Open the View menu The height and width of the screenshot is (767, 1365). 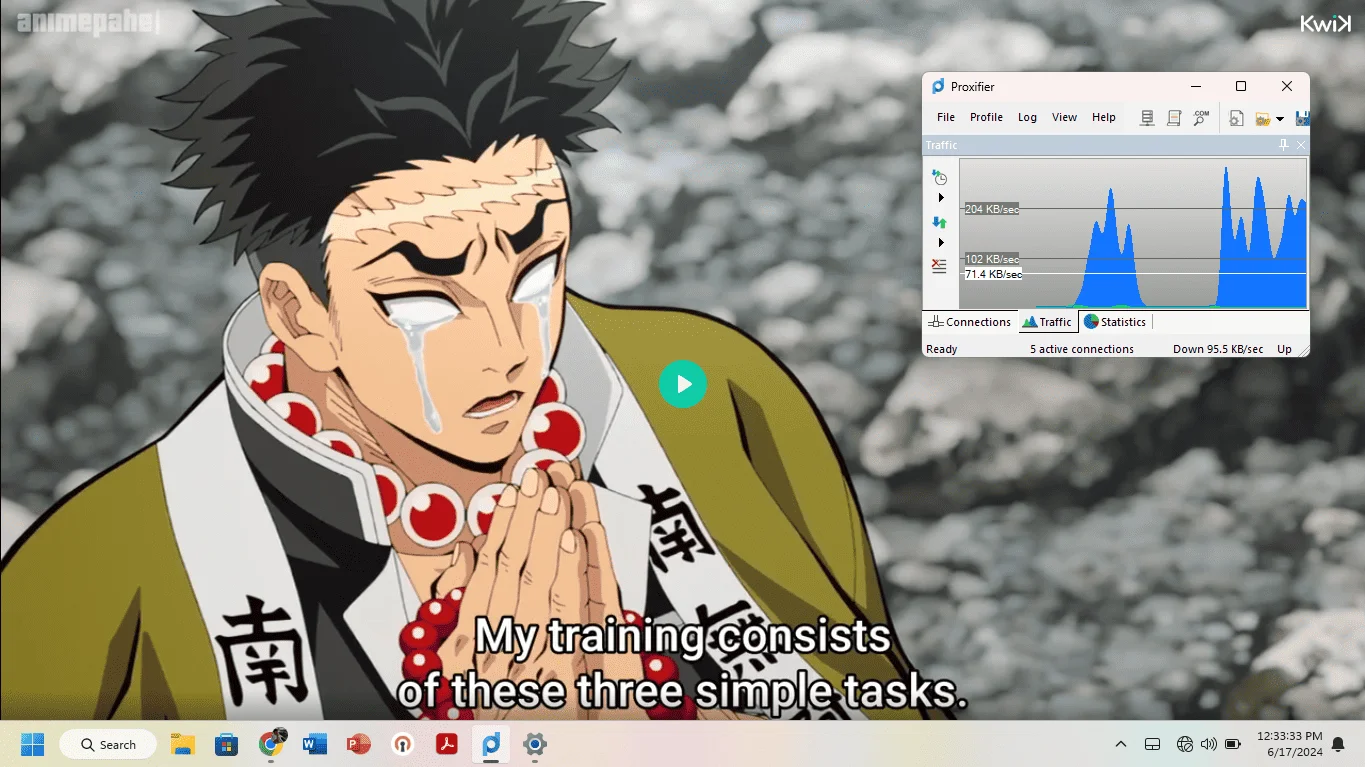[x=1064, y=117]
